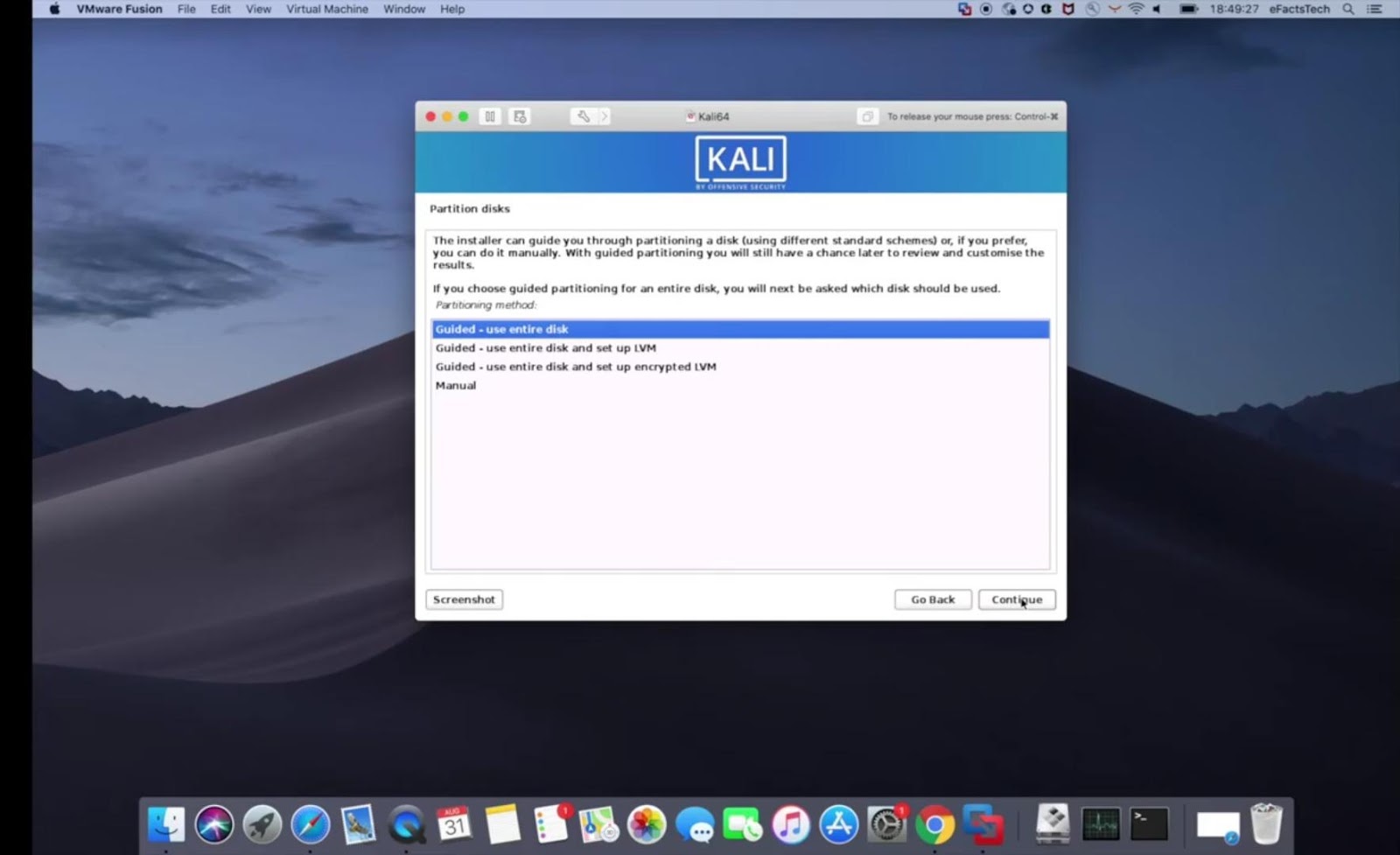Open Calendar from the dock

click(x=454, y=824)
